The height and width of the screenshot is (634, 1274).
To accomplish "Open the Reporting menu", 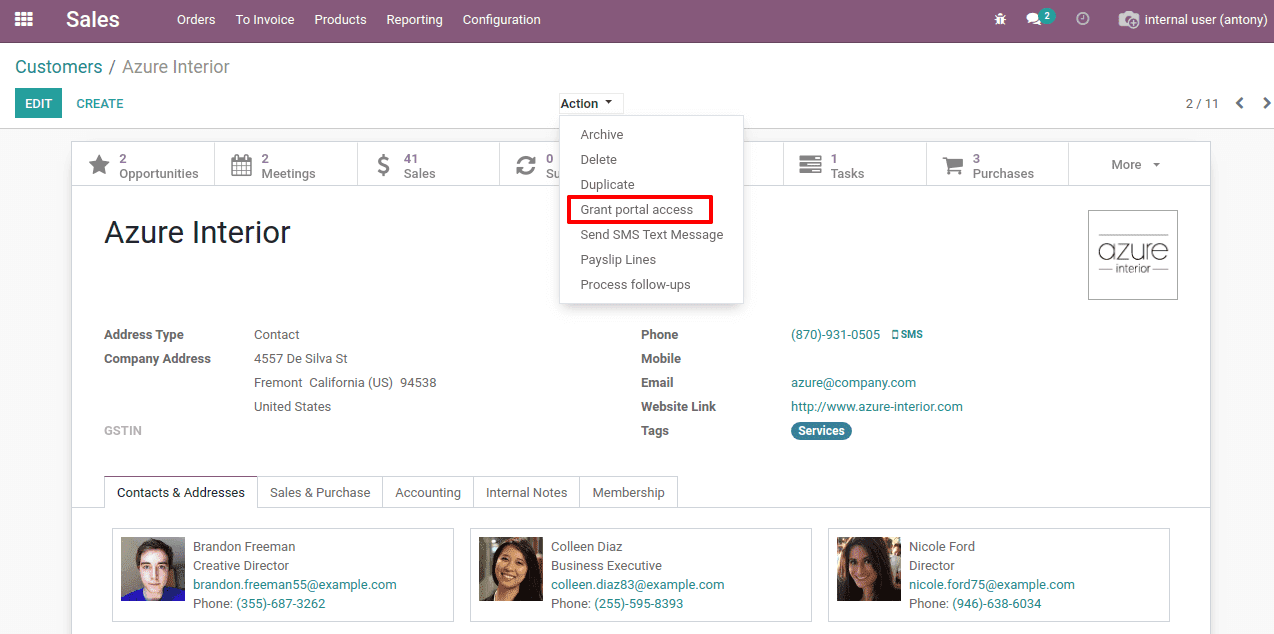I will pyautogui.click(x=414, y=19).
